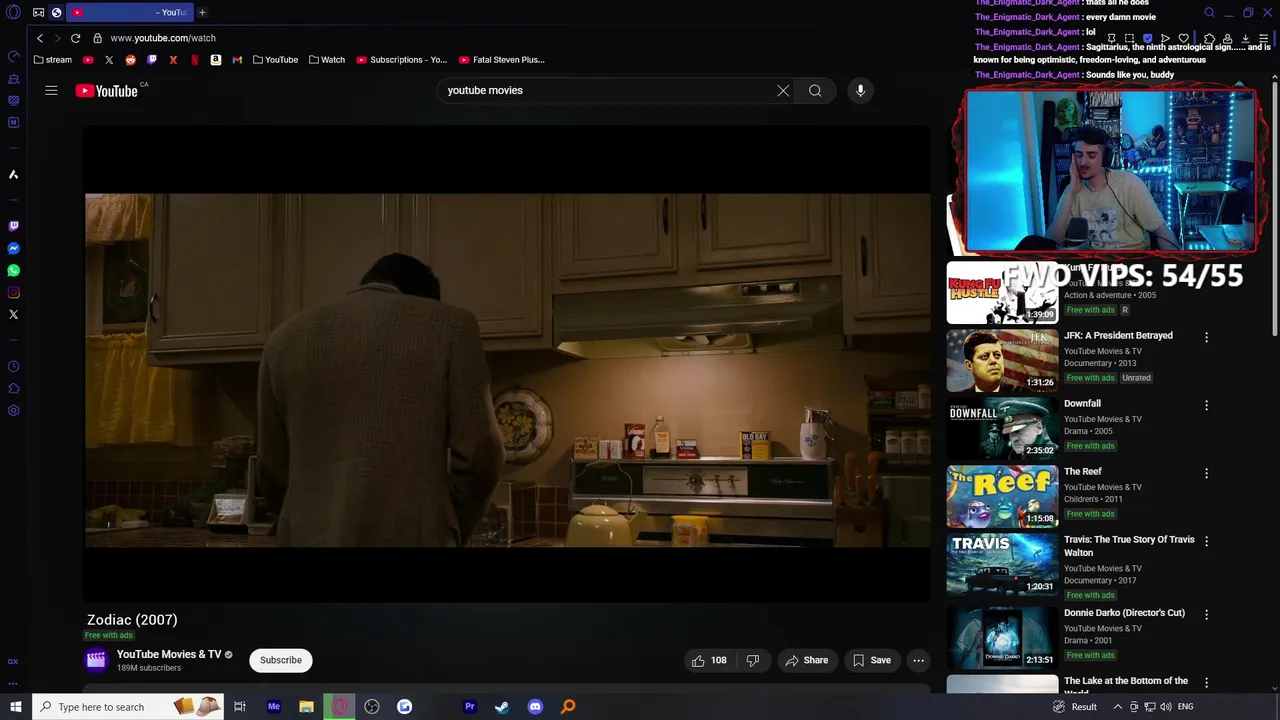
Task: Open 'The Reef' movie title
Action: [x=1082, y=472]
